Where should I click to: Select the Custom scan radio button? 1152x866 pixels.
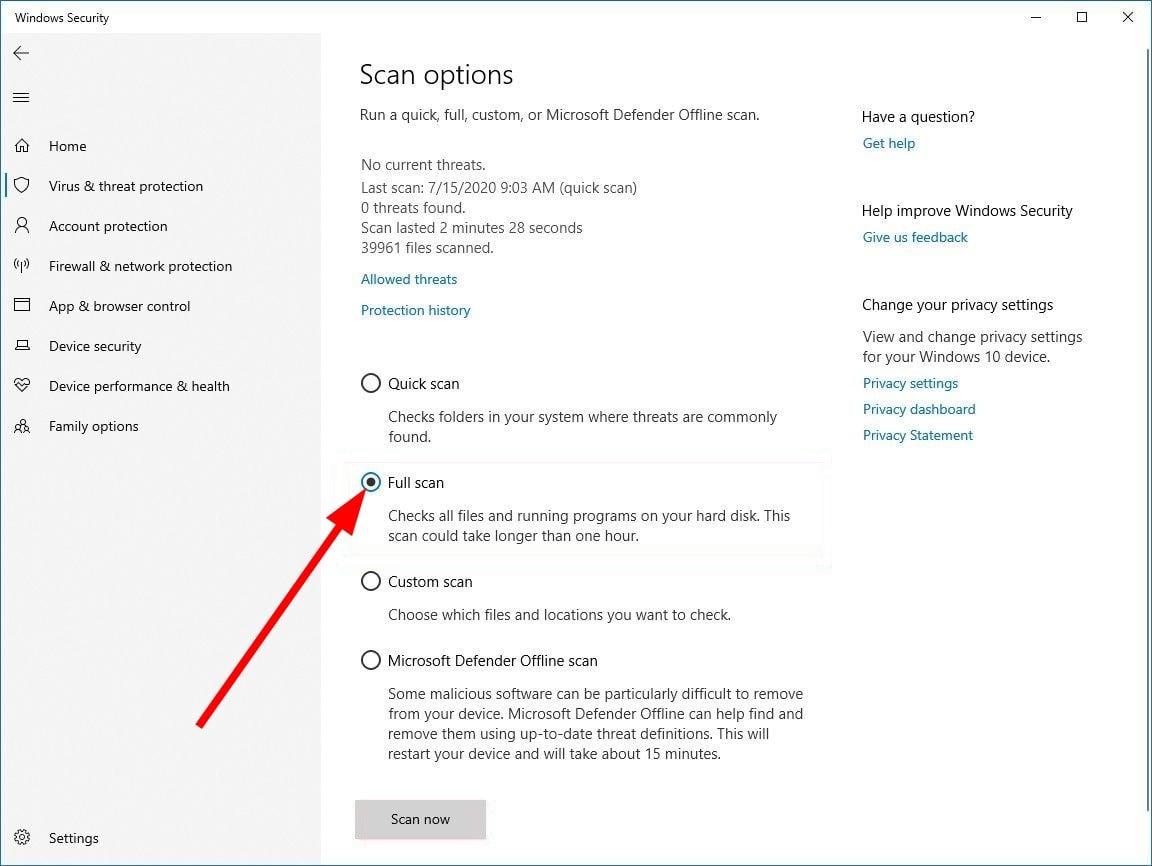(x=371, y=581)
